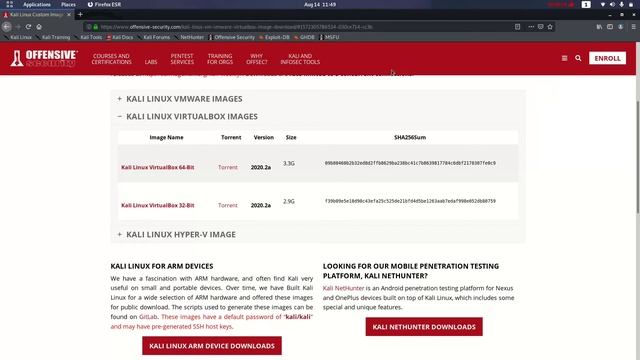Click the 3.3G size cell
The width and height of the screenshot is (640, 360).
pyautogui.click(x=289, y=163)
